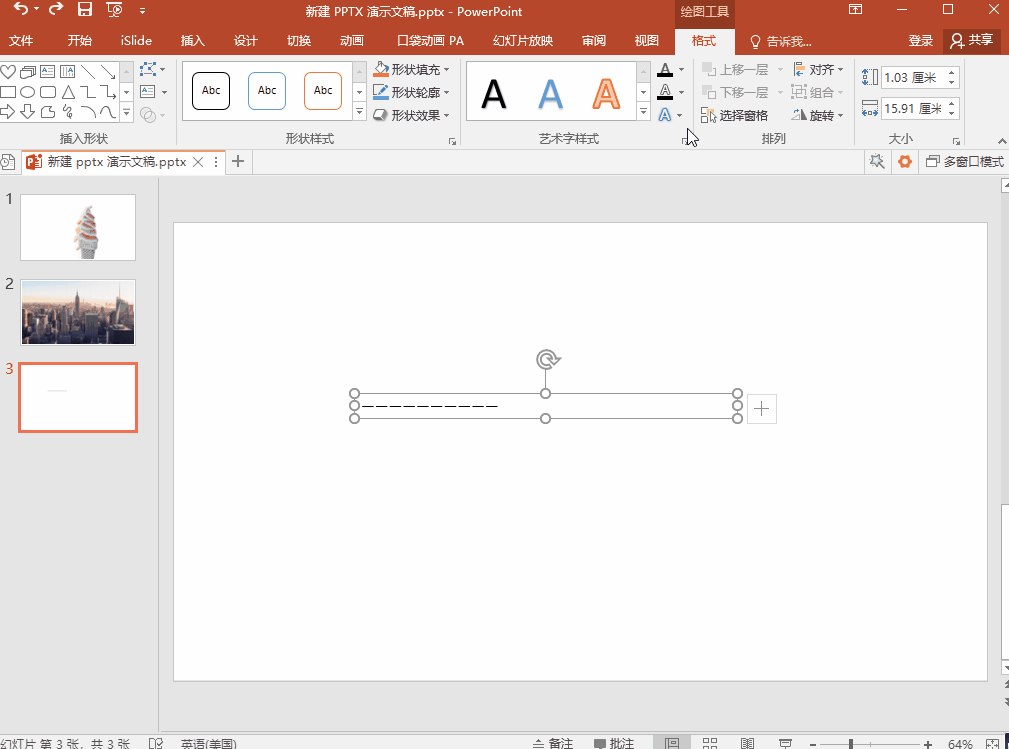Open the 动画 animations tab
1009x749 pixels.
pos(352,41)
